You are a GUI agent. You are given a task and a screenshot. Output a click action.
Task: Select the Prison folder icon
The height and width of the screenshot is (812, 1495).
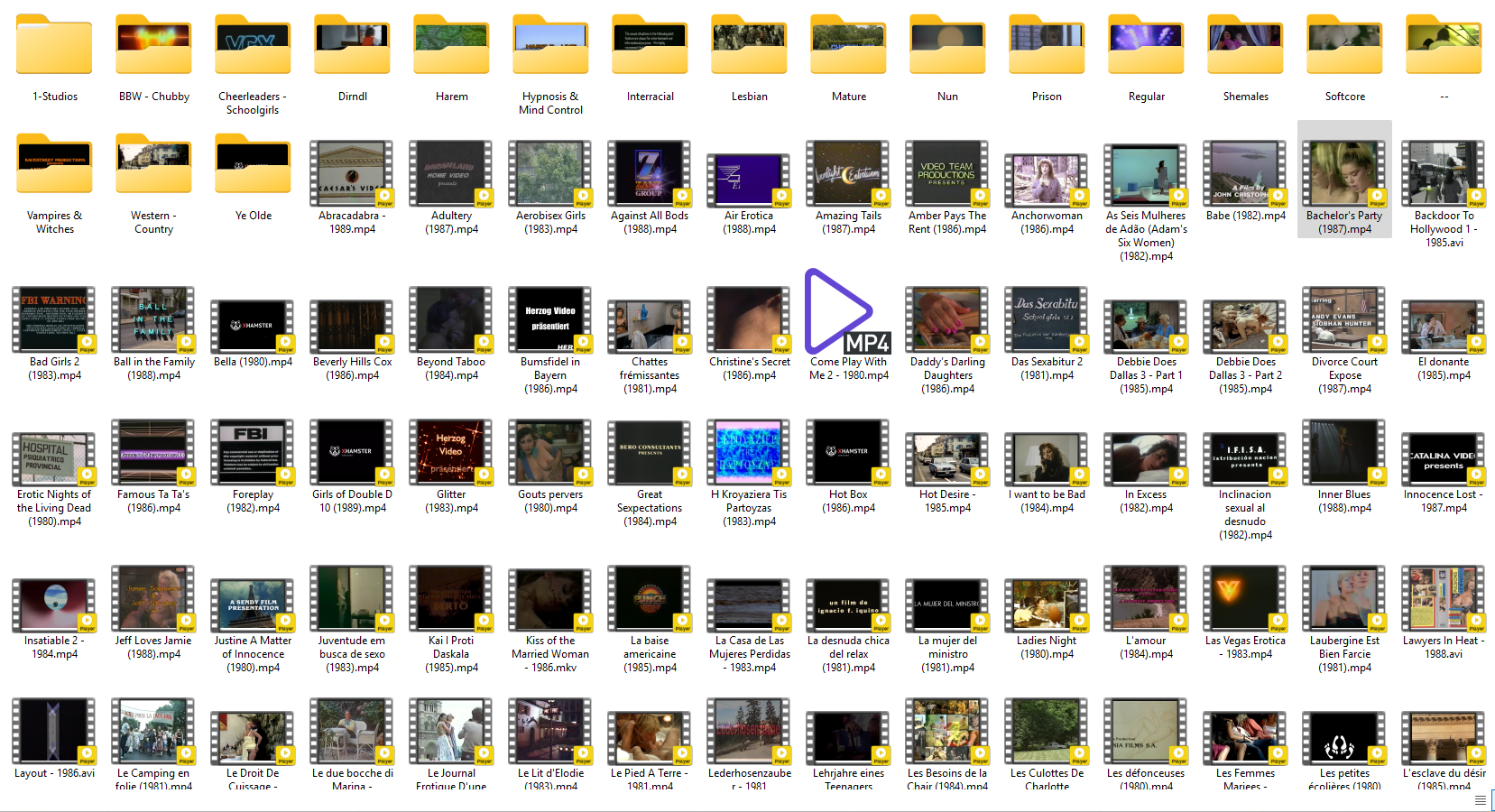(1047, 44)
